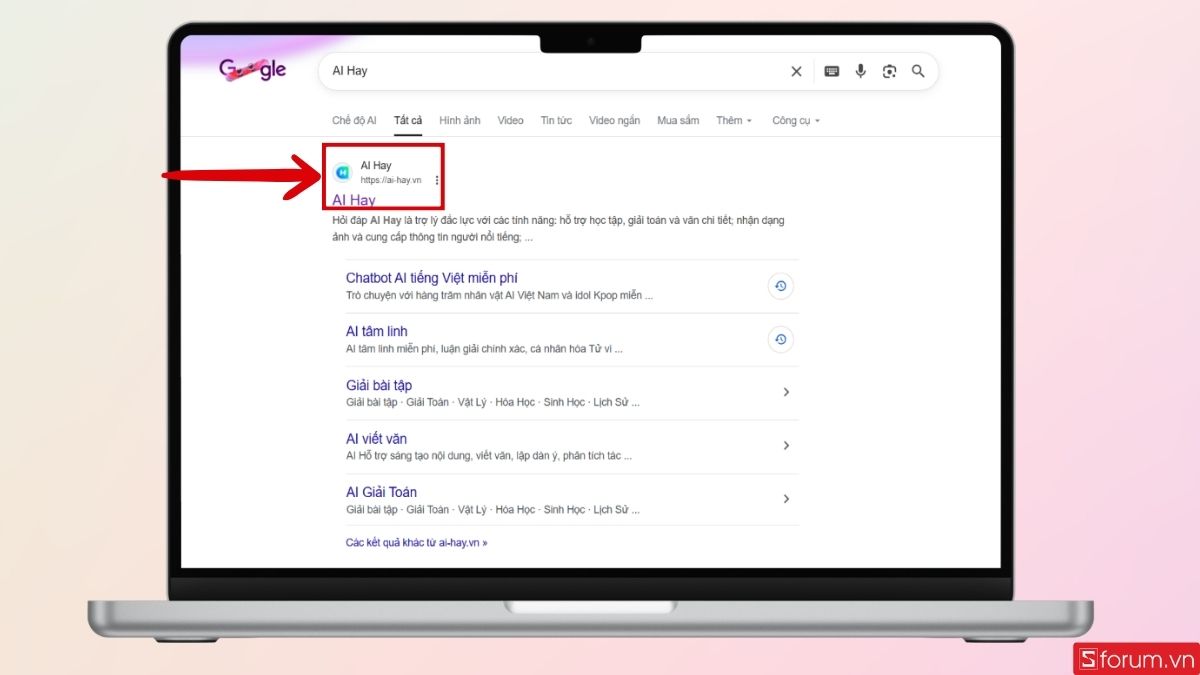Image resolution: width=1200 pixels, height=675 pixels.
Task: Clear the search field with the X button
Action: pos(796,71)
